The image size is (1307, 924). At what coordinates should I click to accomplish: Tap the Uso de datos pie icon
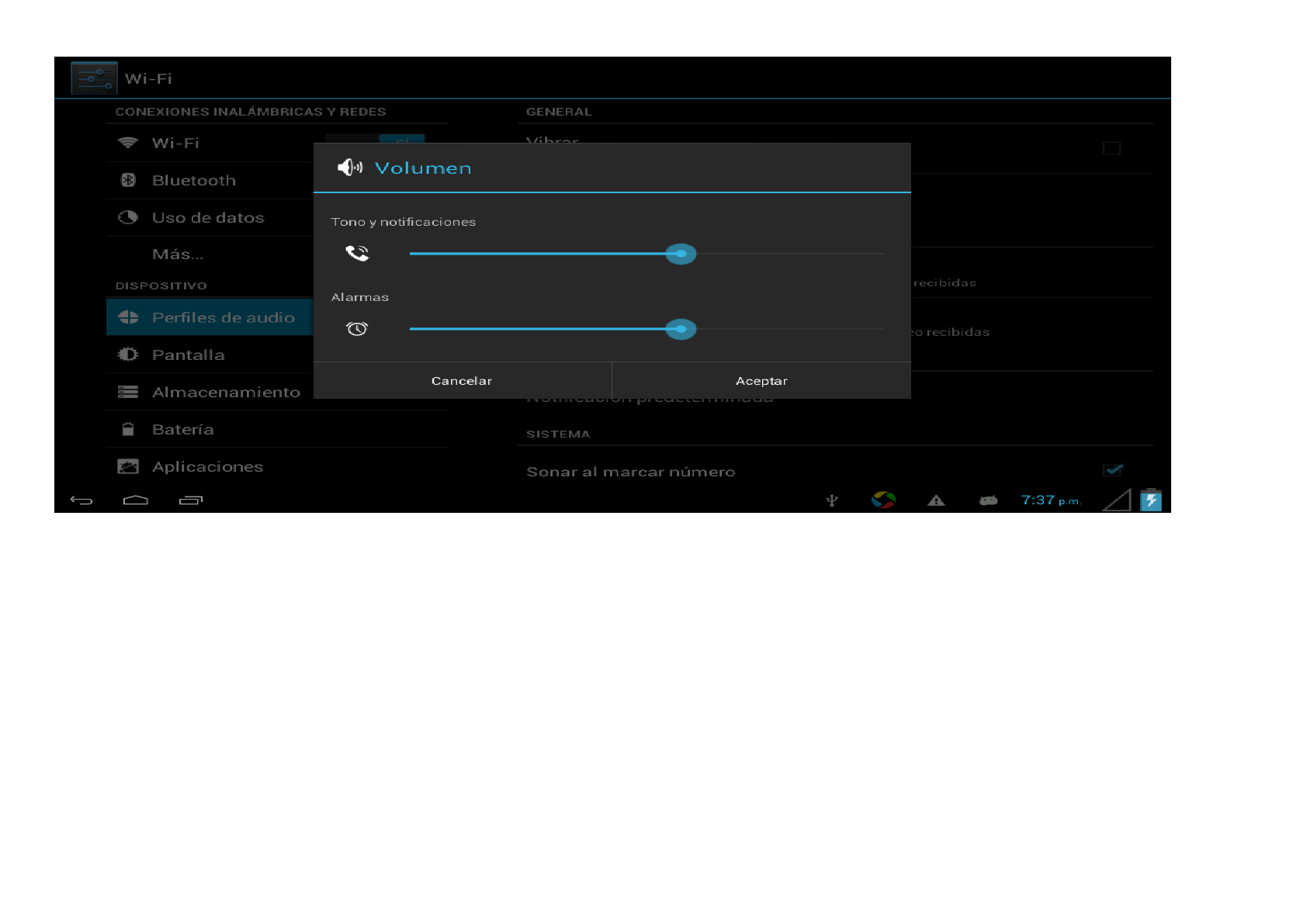click(128, 217)
